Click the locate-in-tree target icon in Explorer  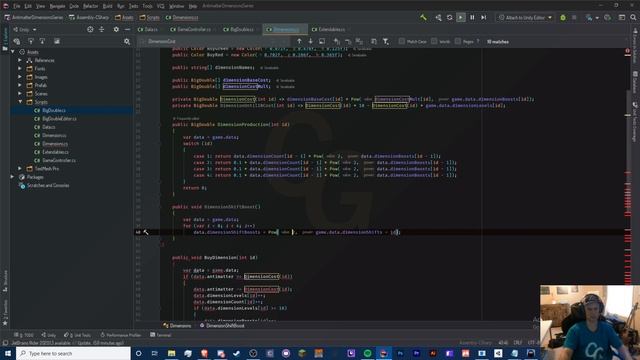[90, 29]
